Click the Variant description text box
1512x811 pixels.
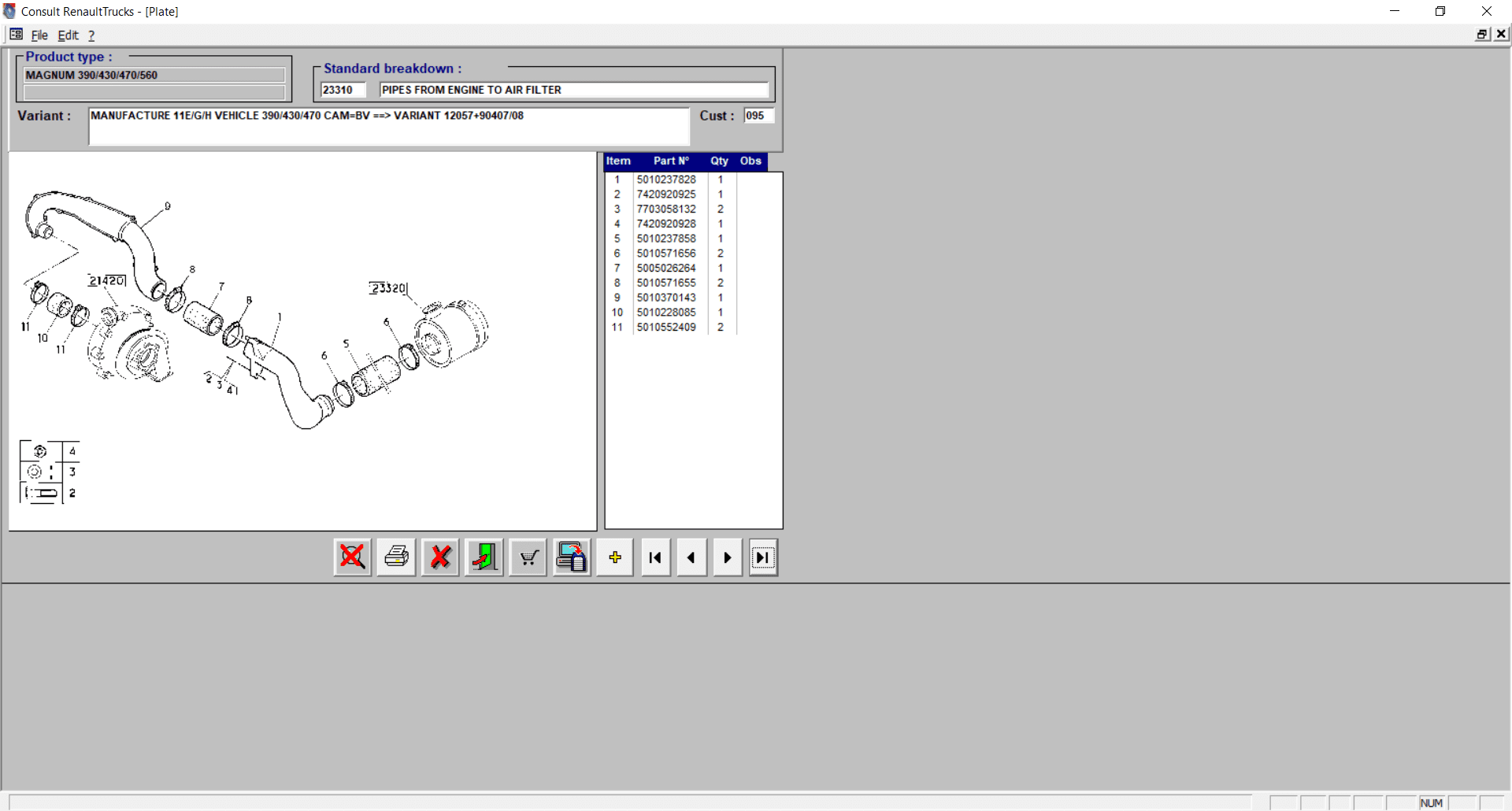(x=389, y=126)
